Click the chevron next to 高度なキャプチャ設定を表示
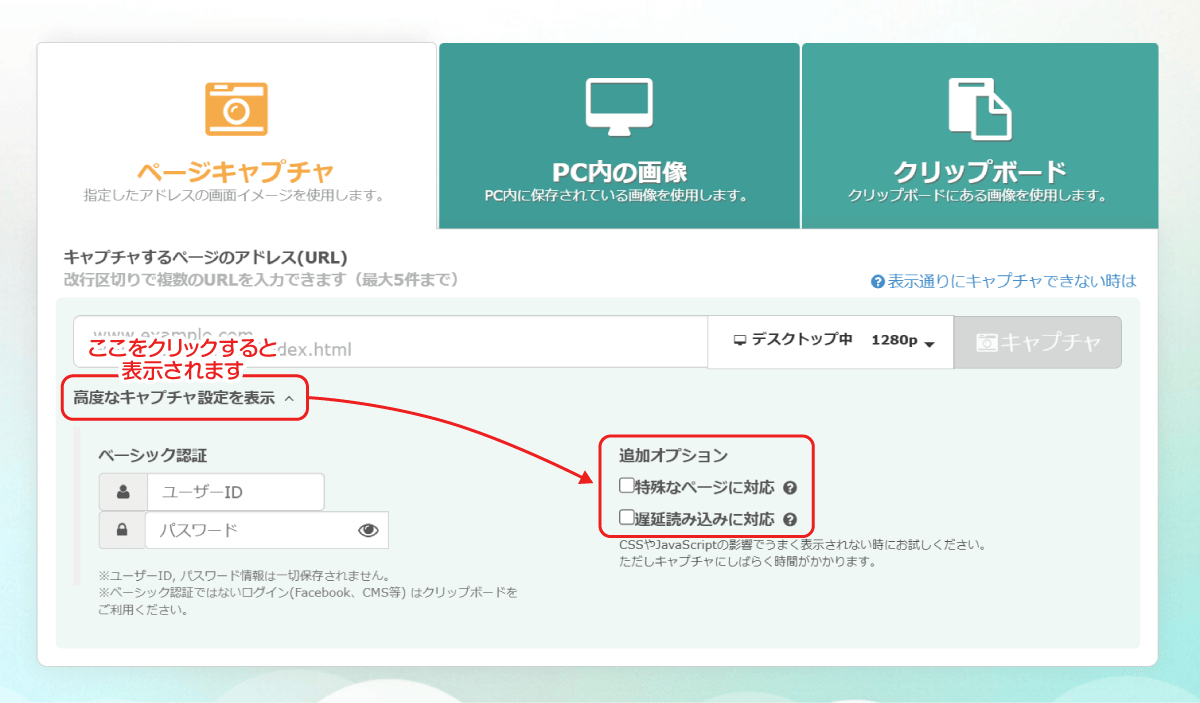Screen dimensions: 1200x703 289,397
